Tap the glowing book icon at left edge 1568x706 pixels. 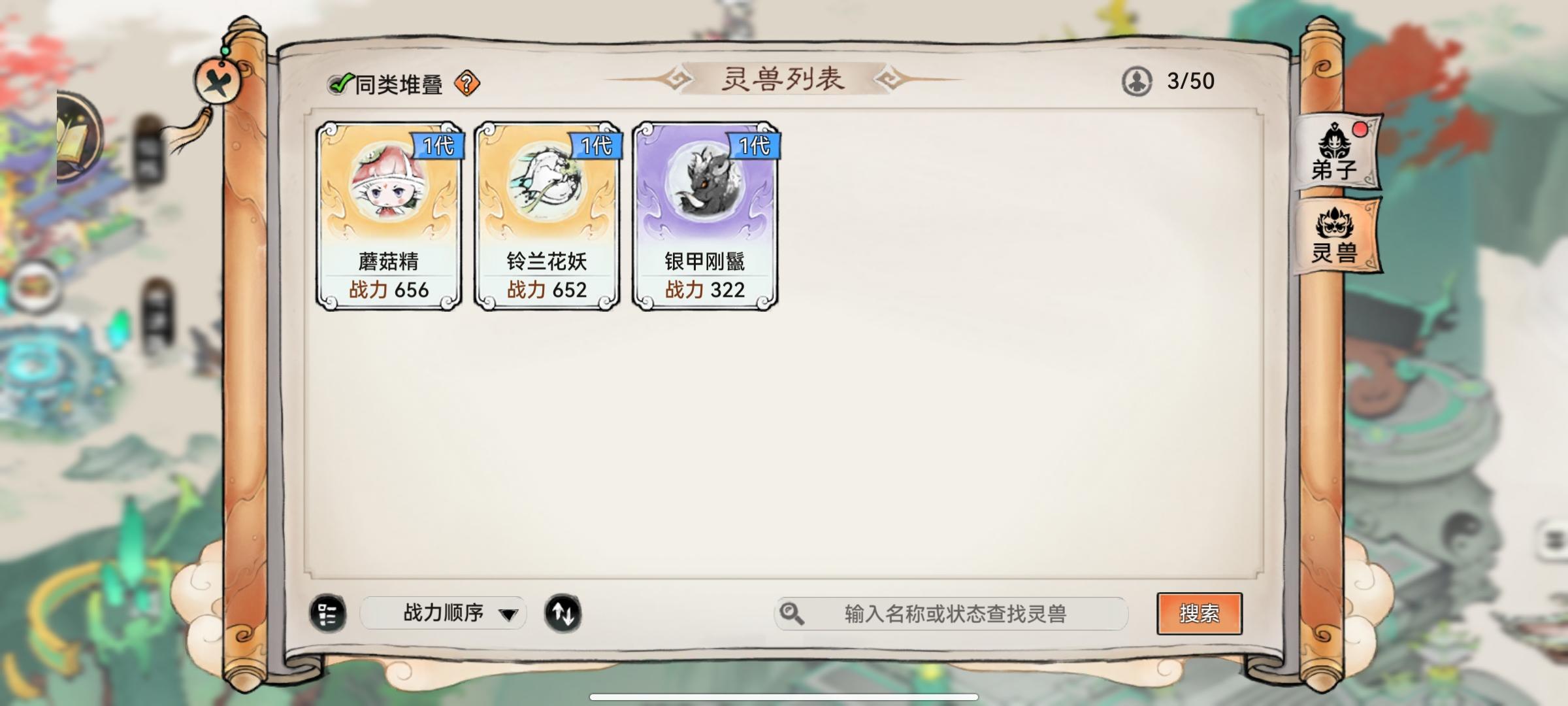pos(75,139)
